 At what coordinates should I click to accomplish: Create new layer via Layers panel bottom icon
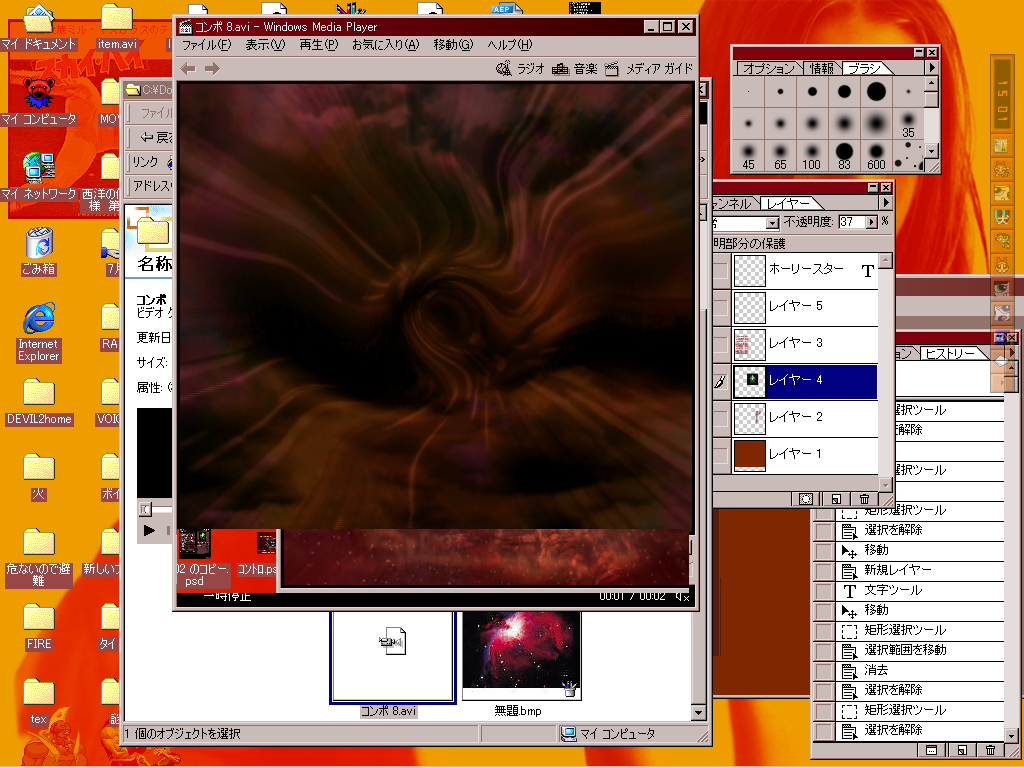pos(836,499)
